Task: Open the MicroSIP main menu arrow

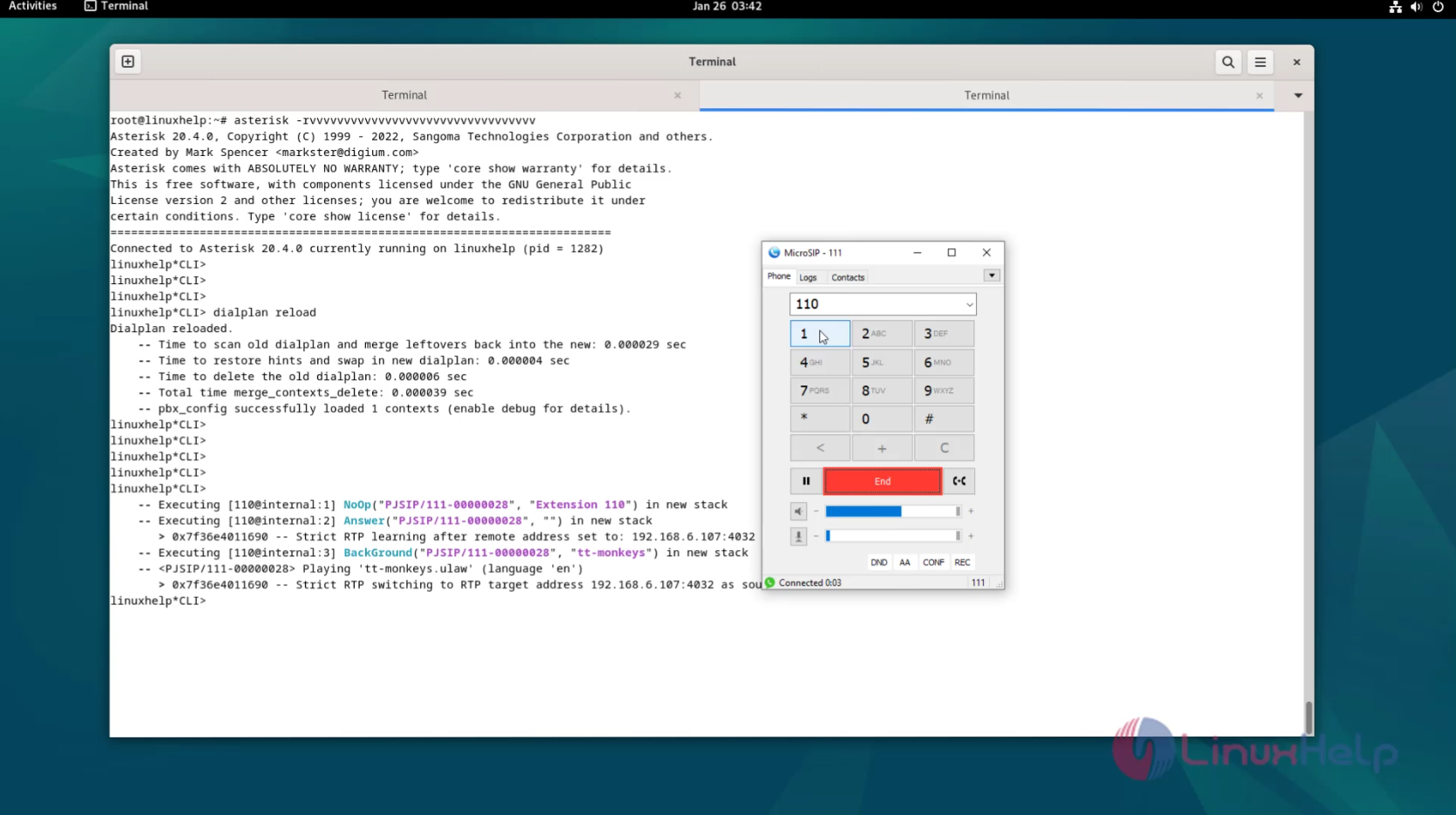Action: [992, 275]
